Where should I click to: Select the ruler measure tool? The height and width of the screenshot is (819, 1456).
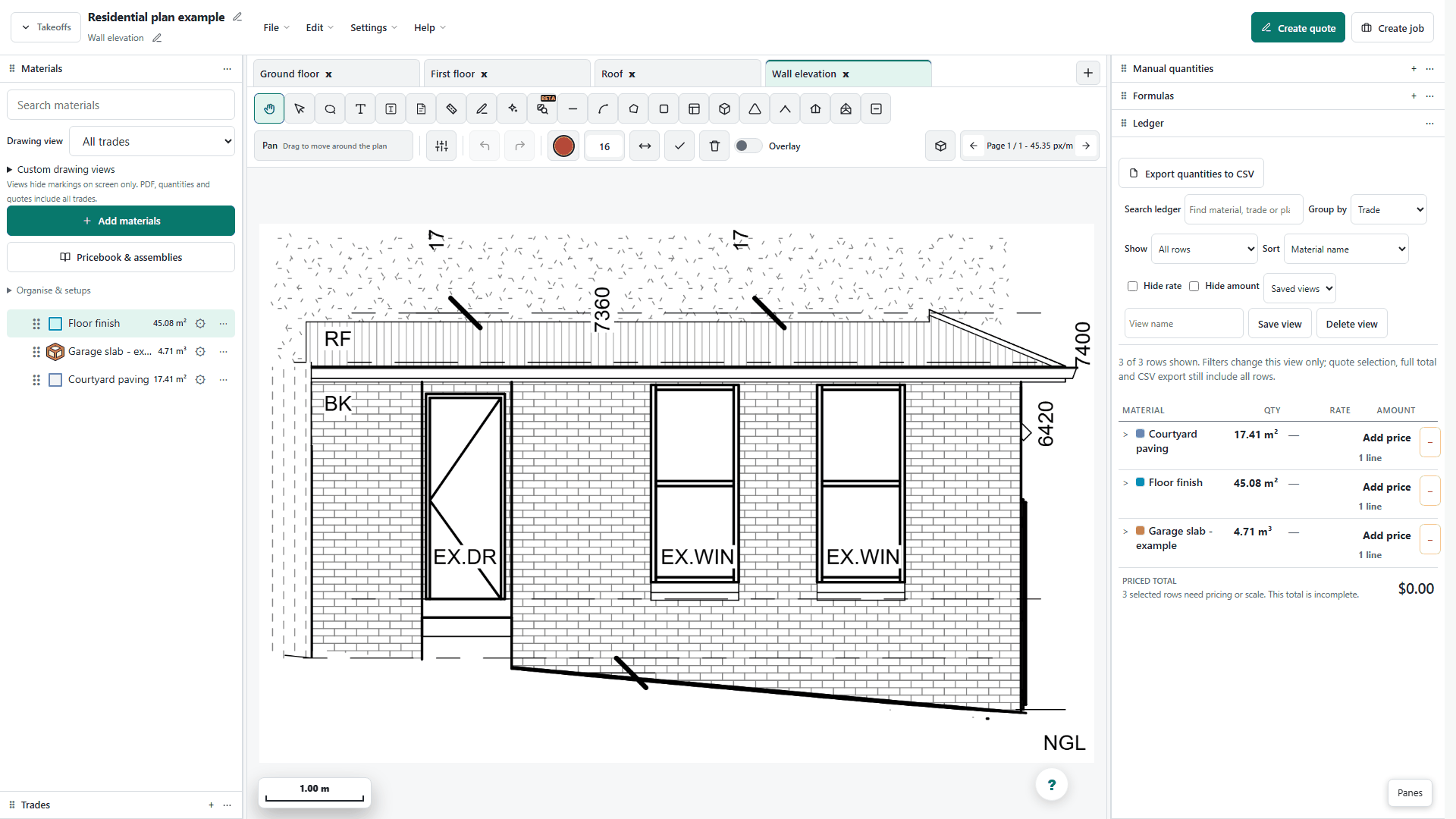(451, 109)
